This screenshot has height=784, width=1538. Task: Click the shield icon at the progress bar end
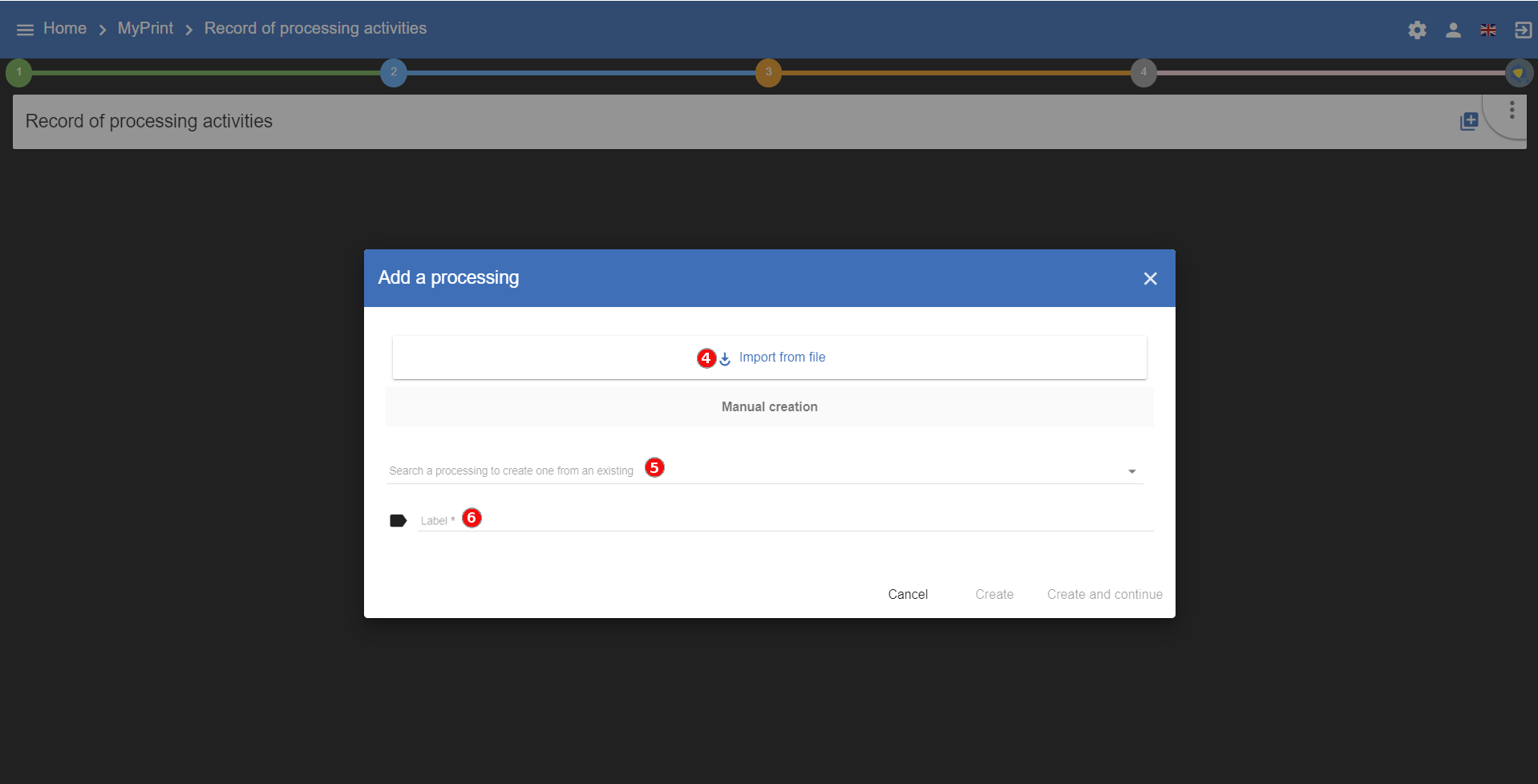(1520, 72)
